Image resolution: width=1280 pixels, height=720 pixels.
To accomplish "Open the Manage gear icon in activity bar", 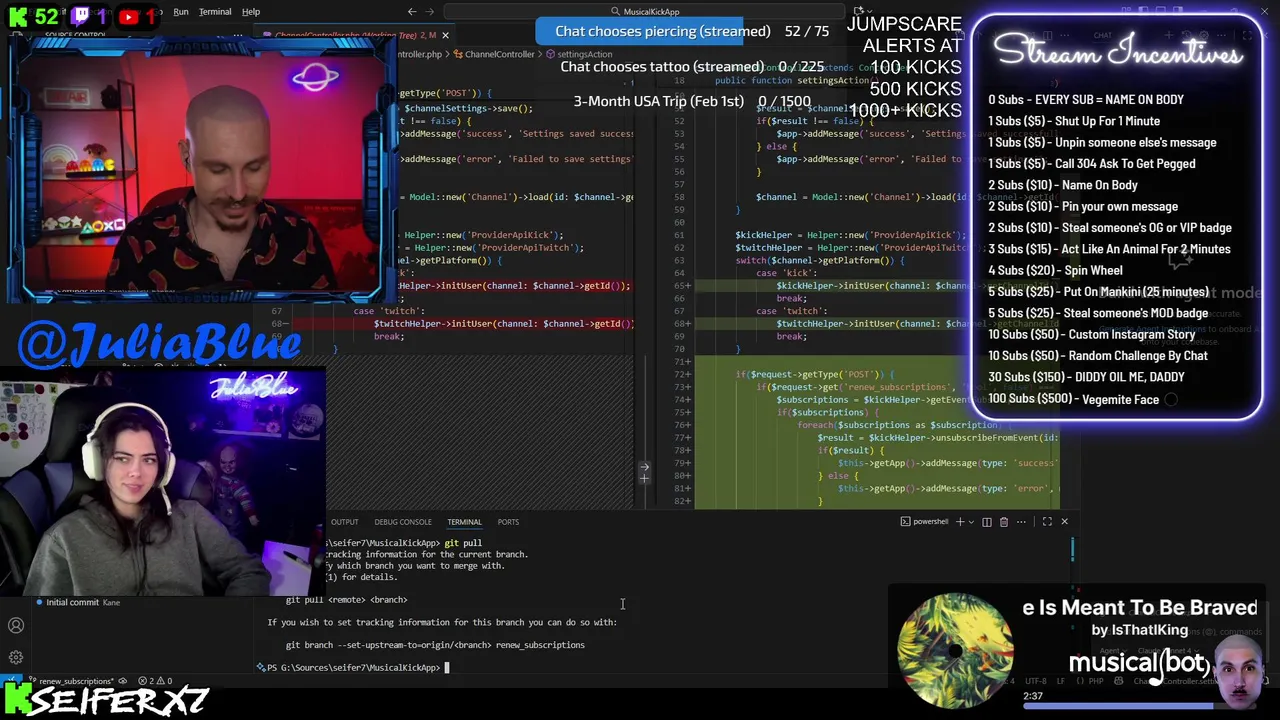I will [16, 657].
